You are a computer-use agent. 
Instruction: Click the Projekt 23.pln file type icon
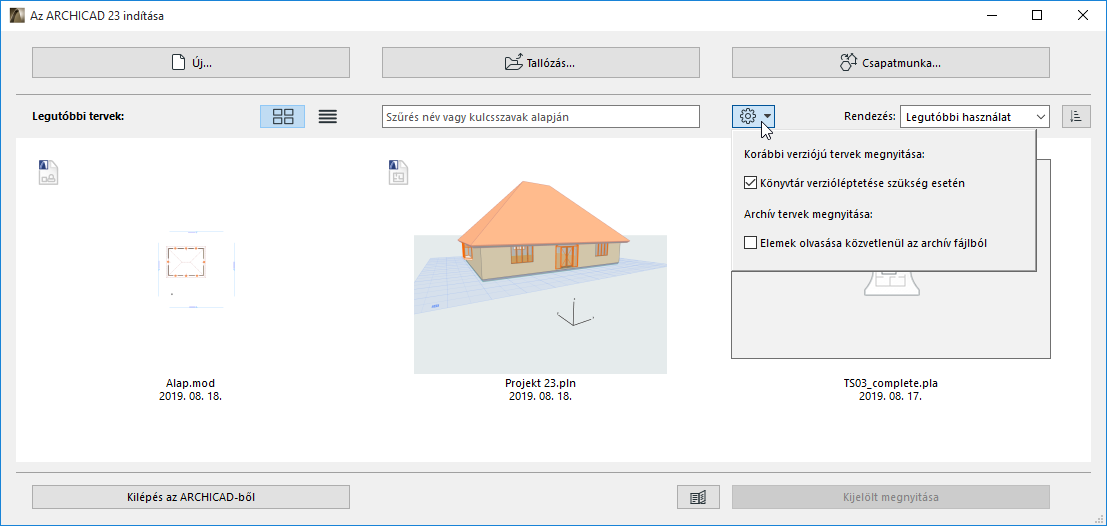tap(398, 172)
